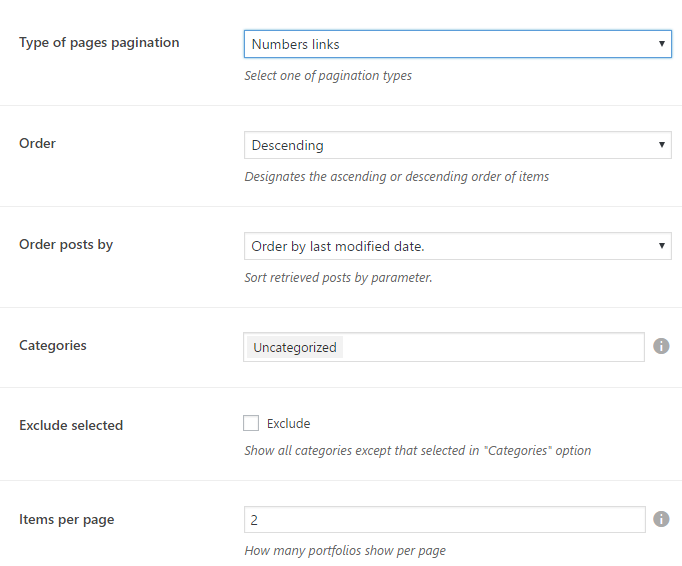This screenshot has width=682, height=566.
Task: Click "How many portfolios show per page" text
Action: click(345, 551)
